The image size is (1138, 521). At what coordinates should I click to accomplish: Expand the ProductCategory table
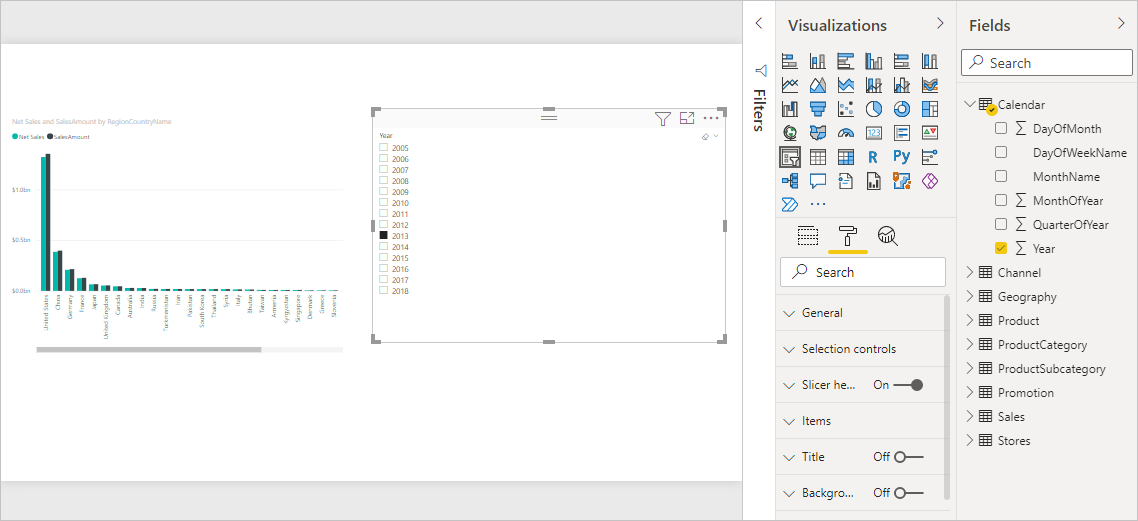[969, 344]
